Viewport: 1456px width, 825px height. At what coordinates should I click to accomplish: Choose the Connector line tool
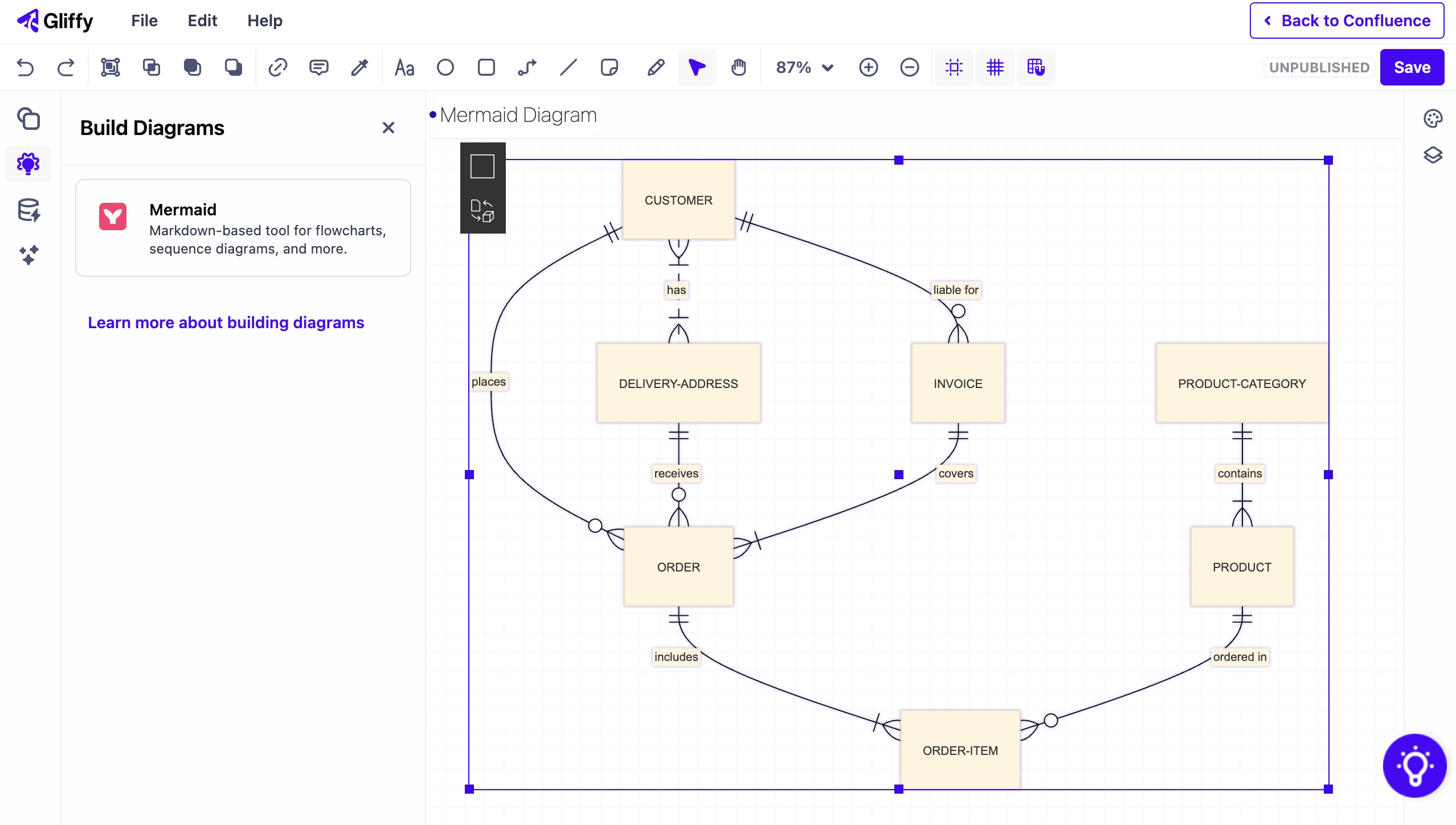526,67
